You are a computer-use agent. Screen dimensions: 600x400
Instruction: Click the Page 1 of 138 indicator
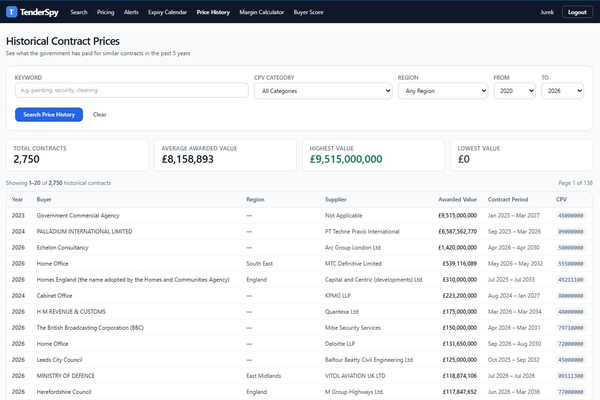tap(576, 183)
